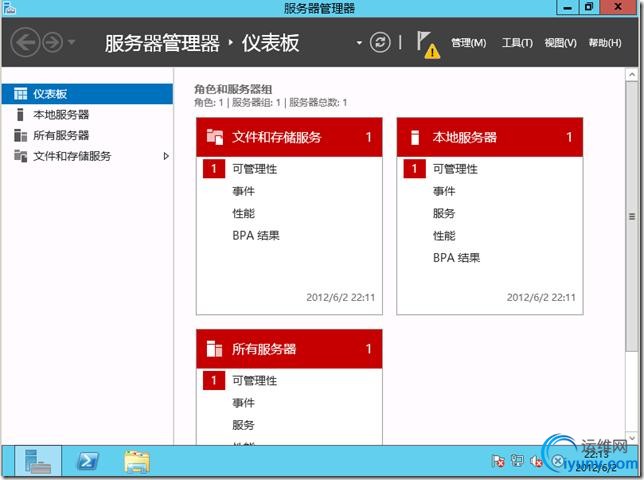Open BPA 结果 in the 本地服务器 tile

pos(456,257)
